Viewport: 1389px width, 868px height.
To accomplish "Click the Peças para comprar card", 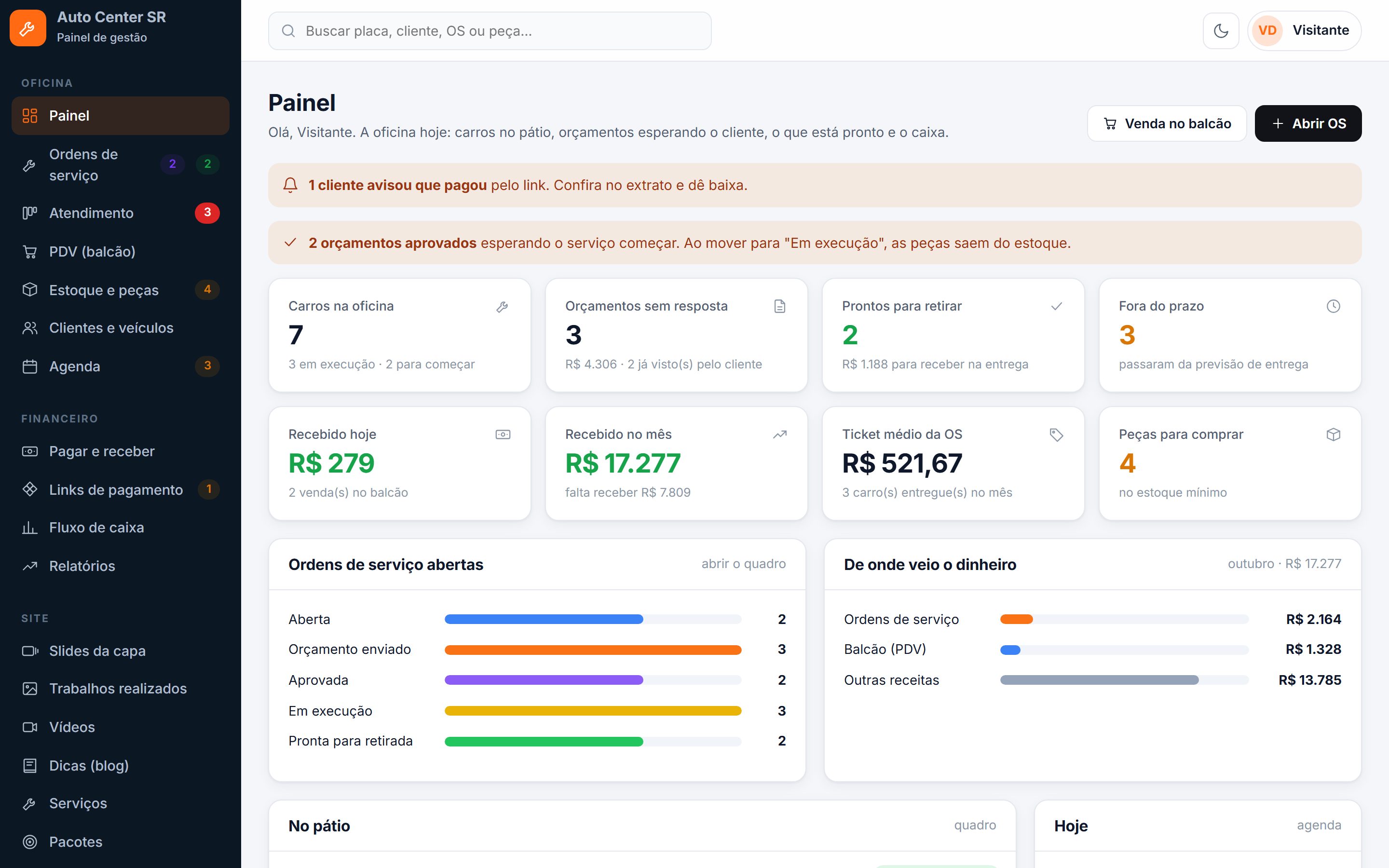I will tap(1230, 463).
